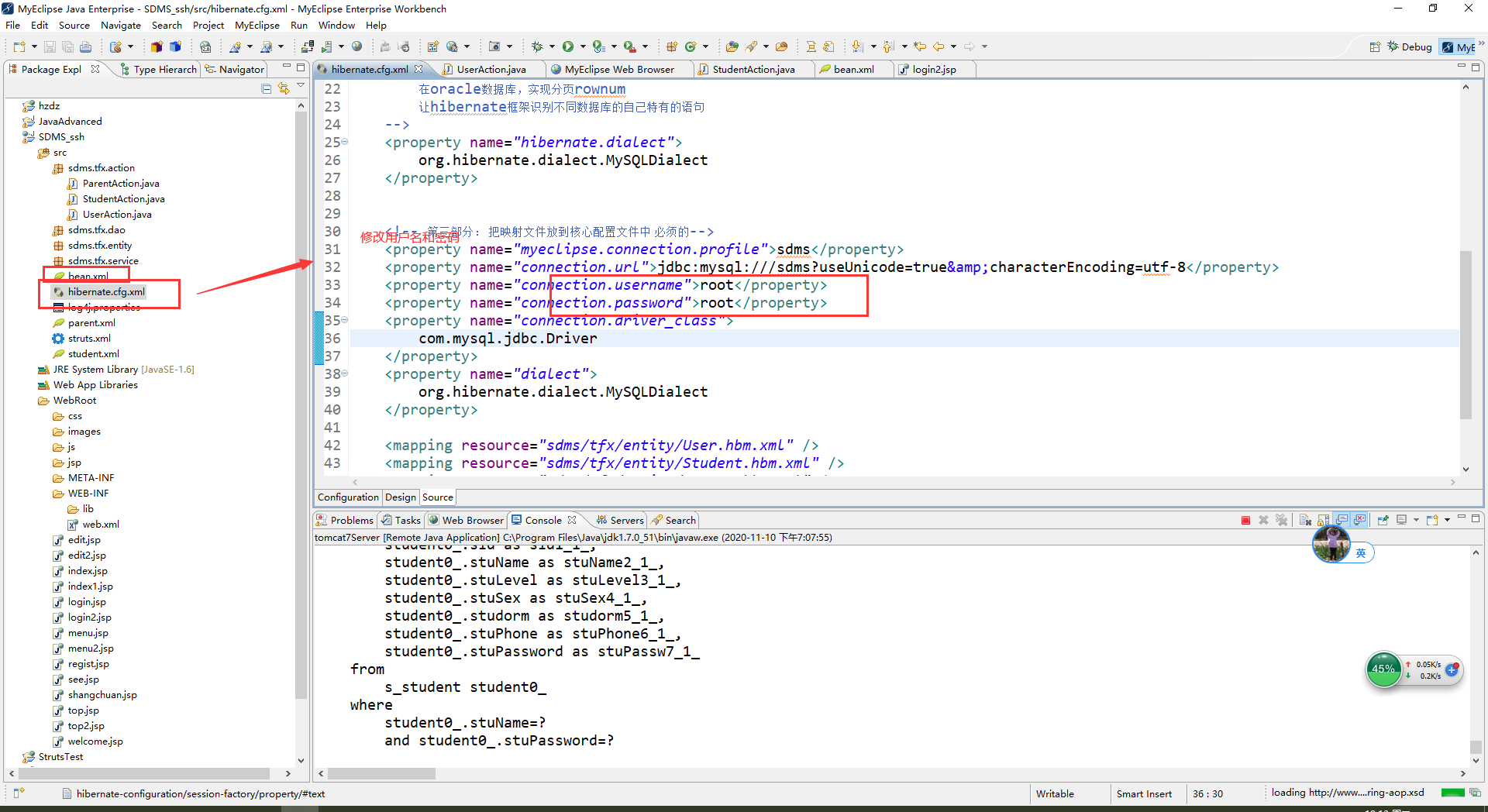Click Collapse All in Package Explorer
Image resolution: width=1488 pixels, height=812 pixels.
pos(266,89)
